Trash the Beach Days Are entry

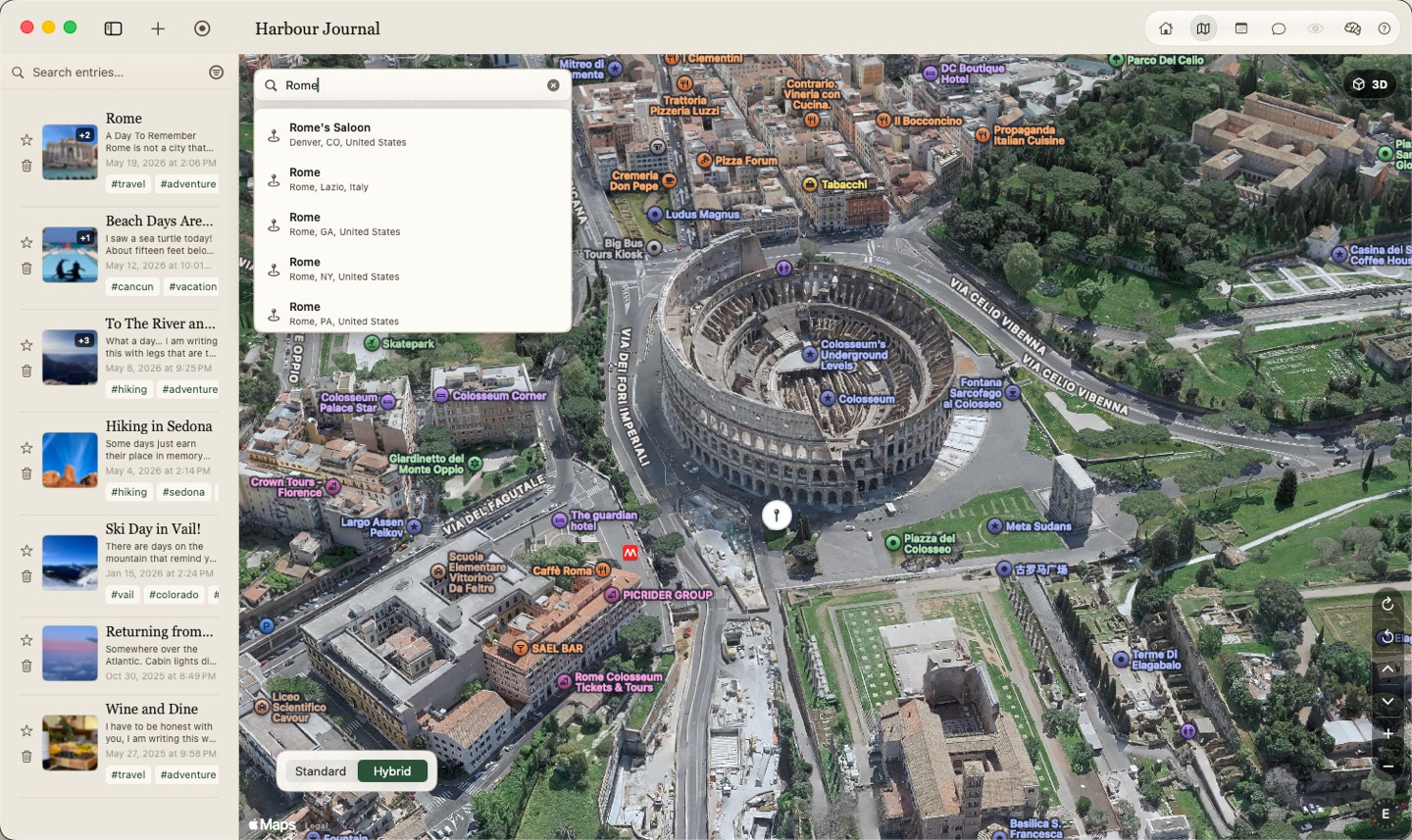pyautogui.click(x=26, y=268)
